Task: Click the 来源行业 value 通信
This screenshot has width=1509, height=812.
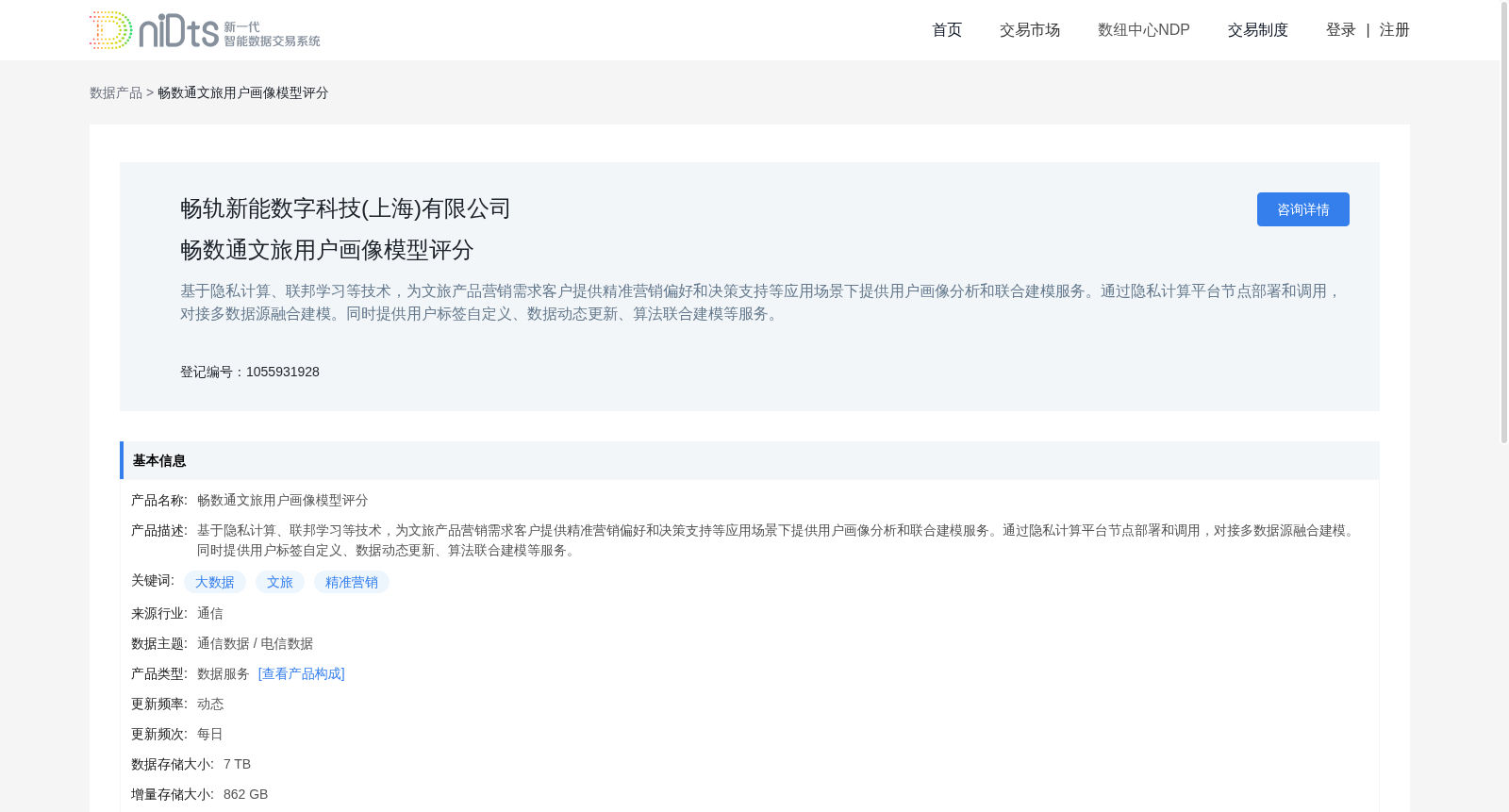Action: pos(210,613)
